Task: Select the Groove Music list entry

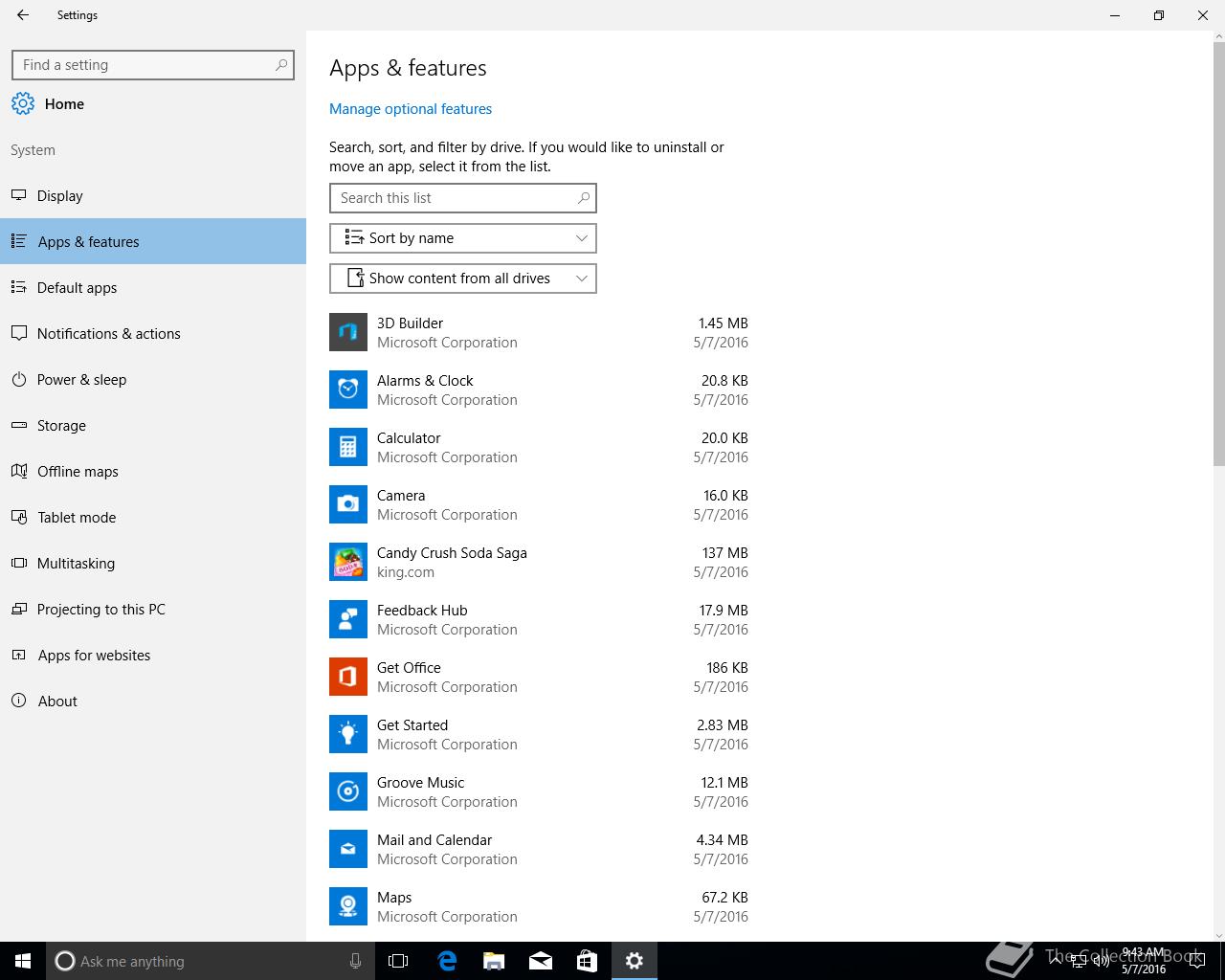Action: (x=540, y=791)
